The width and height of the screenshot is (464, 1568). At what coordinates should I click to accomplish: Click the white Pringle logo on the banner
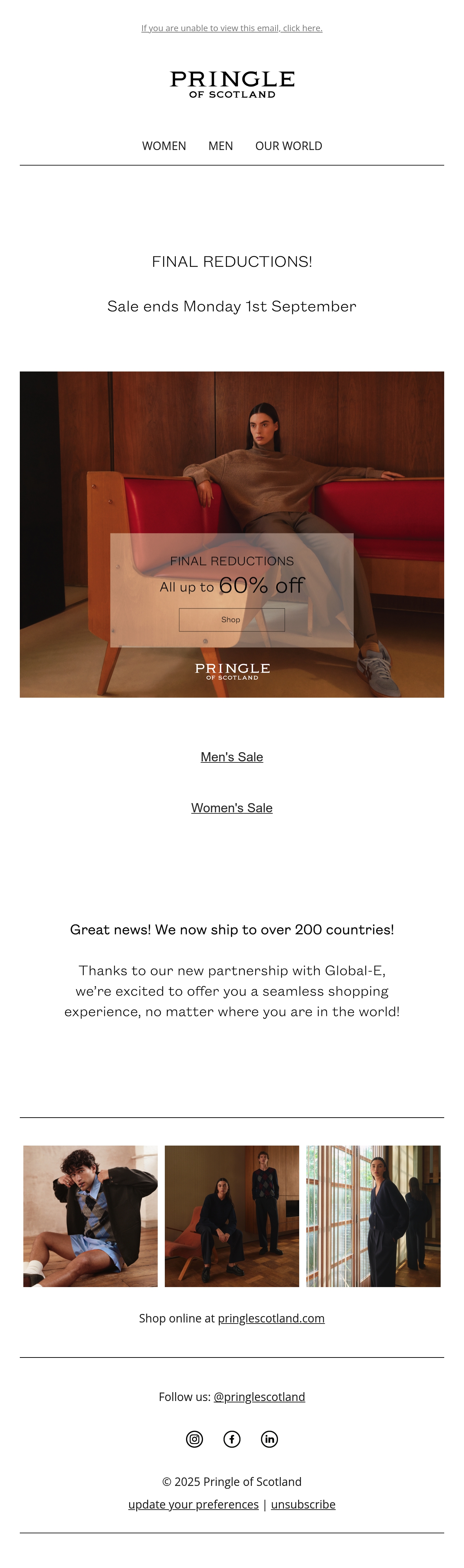tap(232, 671)
